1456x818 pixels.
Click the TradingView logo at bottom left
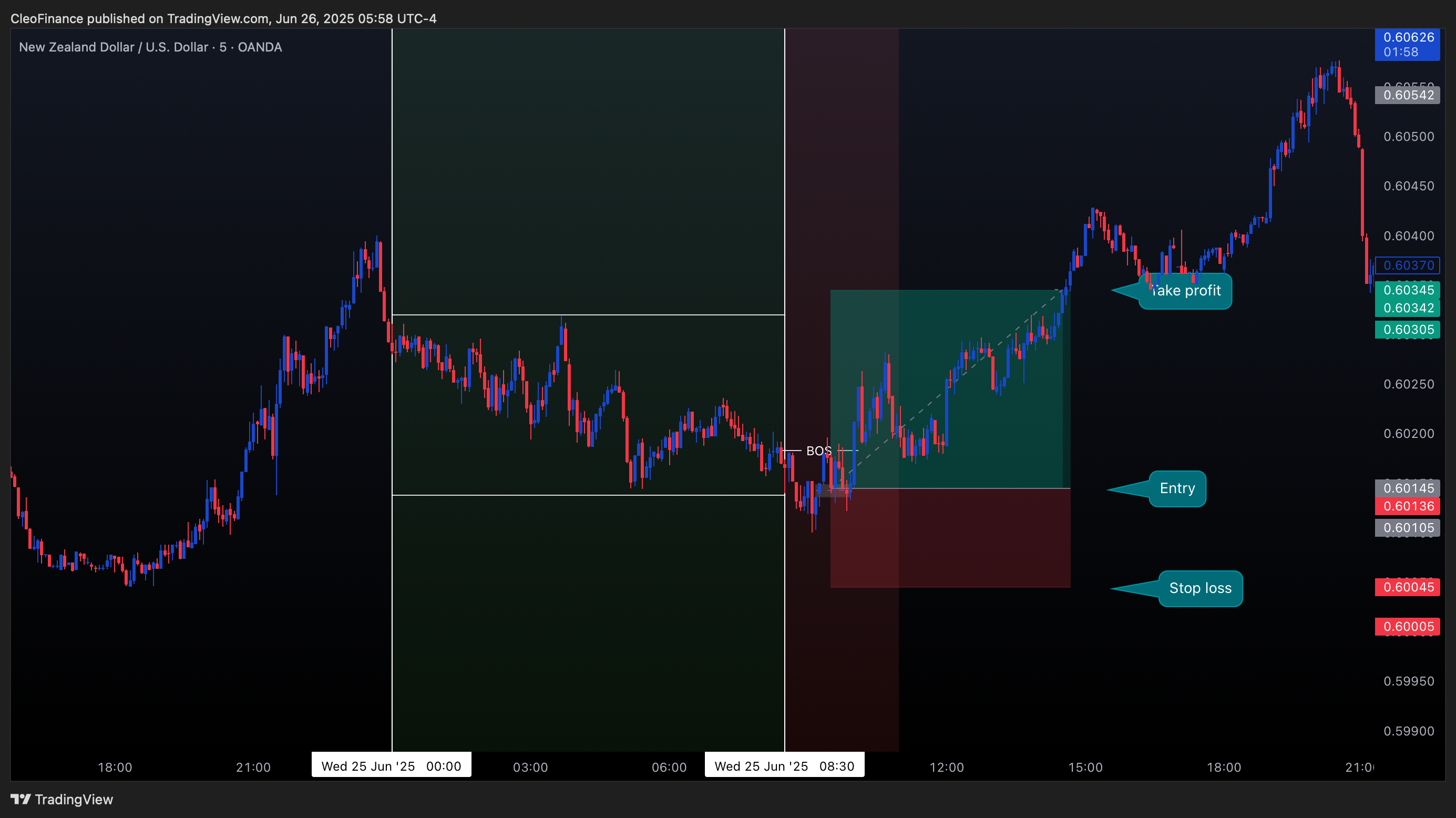tap(61, 800)
